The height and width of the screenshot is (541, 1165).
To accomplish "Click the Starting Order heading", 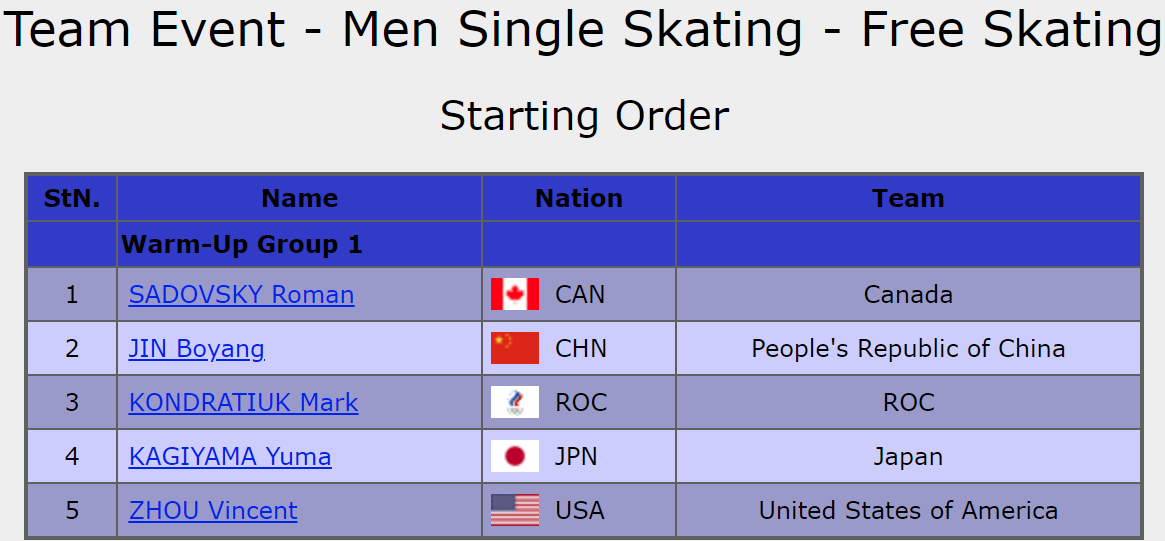I will (x=584, y=116).
